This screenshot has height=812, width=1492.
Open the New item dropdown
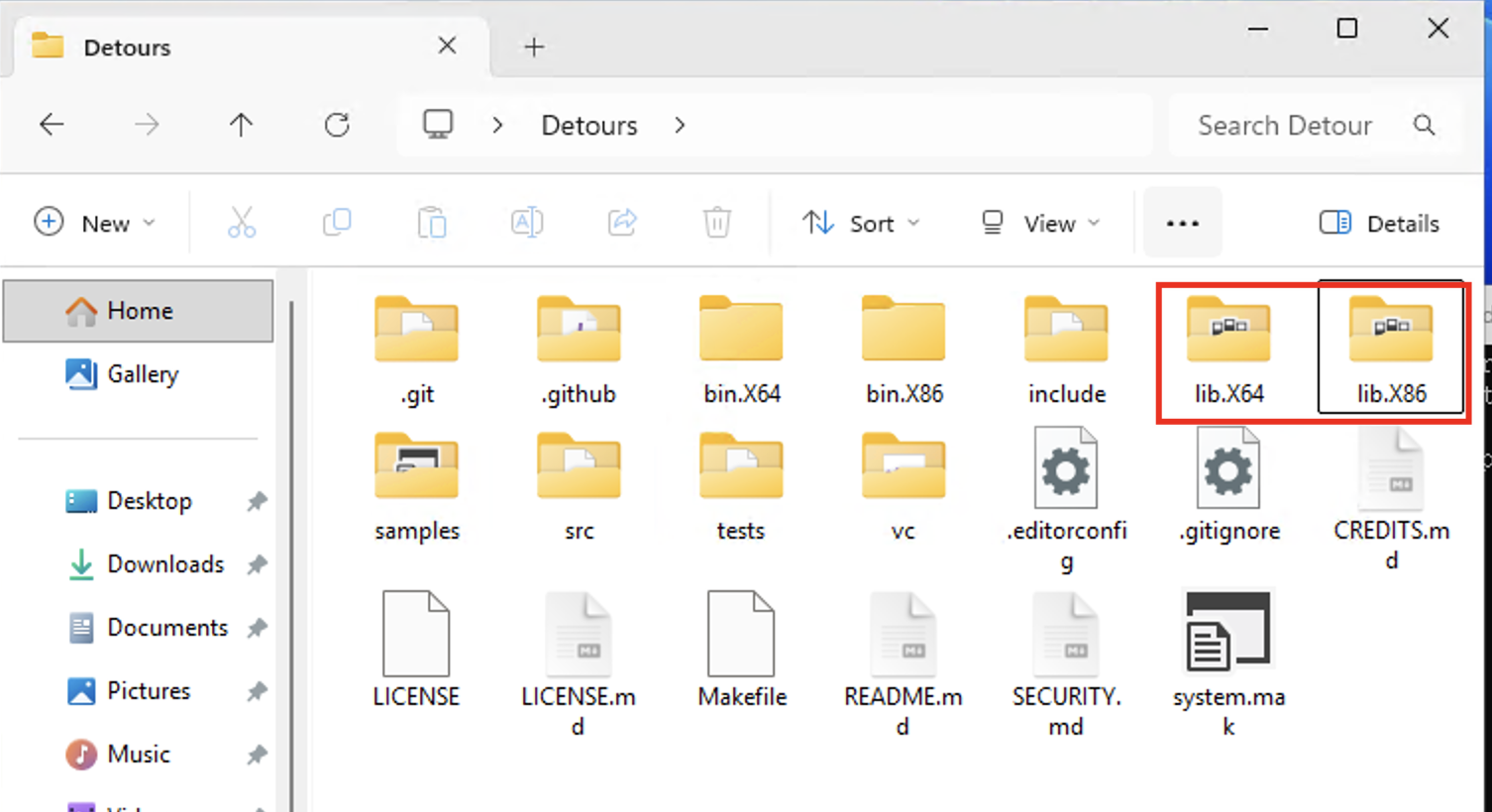[94, 223]
